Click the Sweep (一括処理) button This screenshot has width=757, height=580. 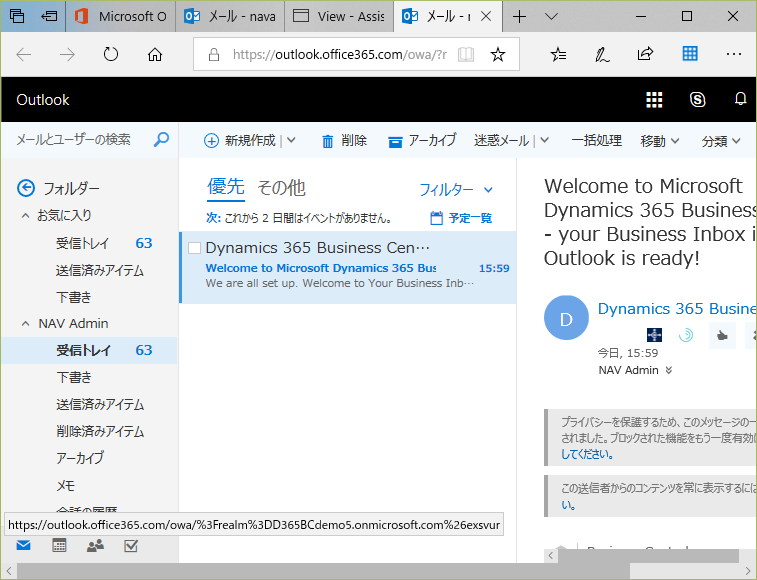pos(596,141)
